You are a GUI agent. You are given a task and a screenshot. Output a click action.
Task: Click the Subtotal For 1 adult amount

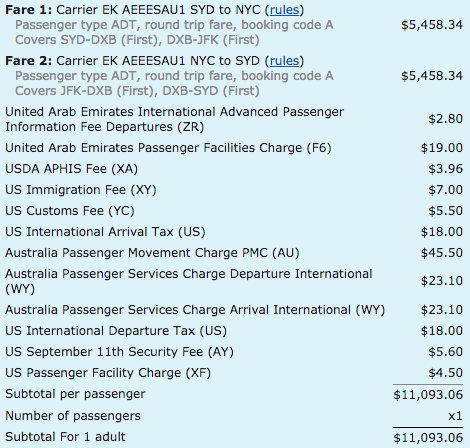click(428, 438)
